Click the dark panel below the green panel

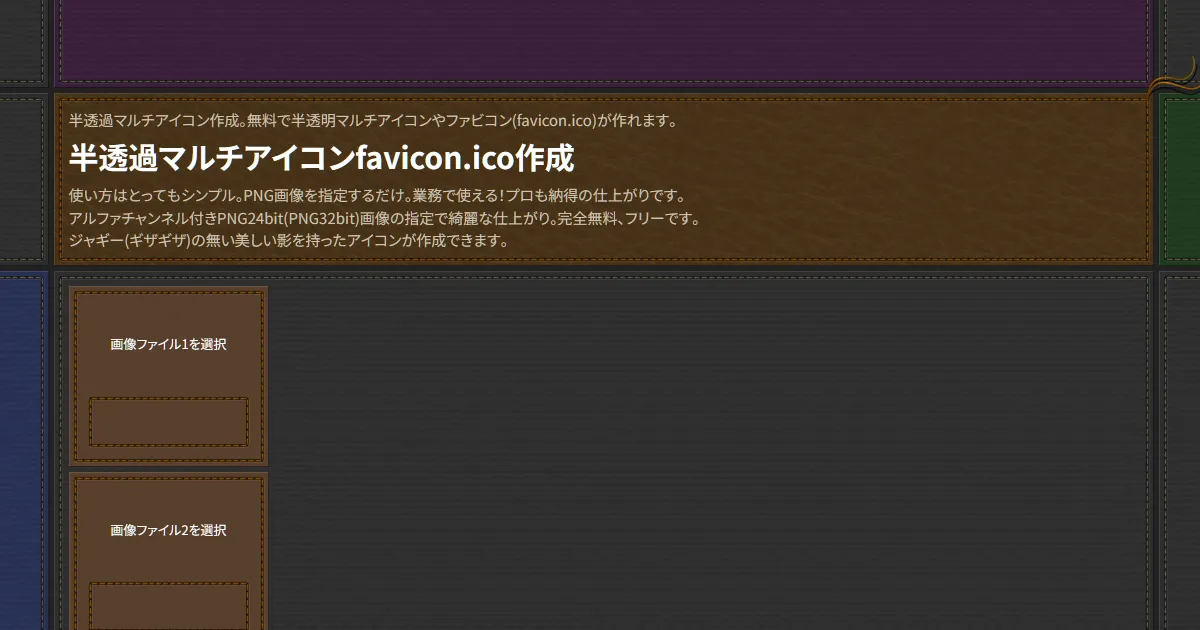1180,450
